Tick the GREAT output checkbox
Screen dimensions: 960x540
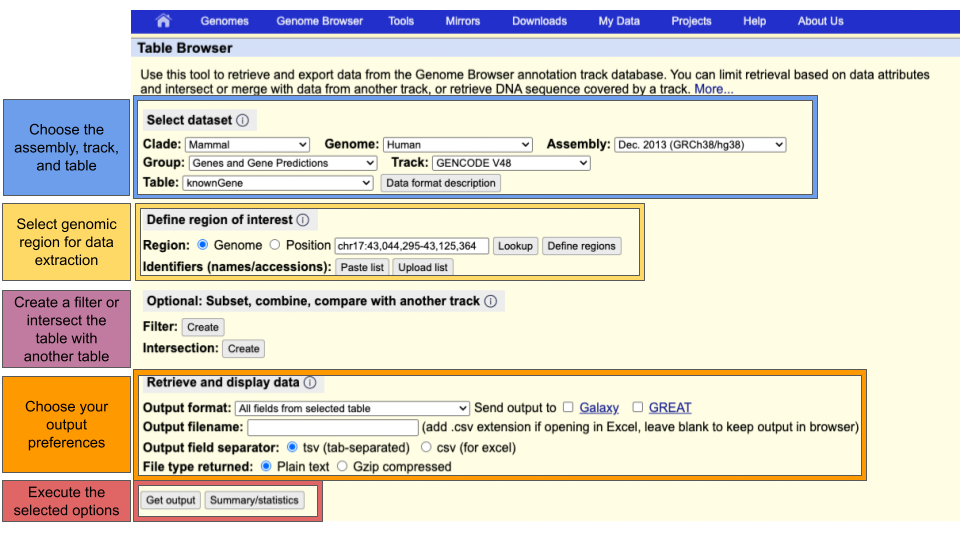[637, 408]
